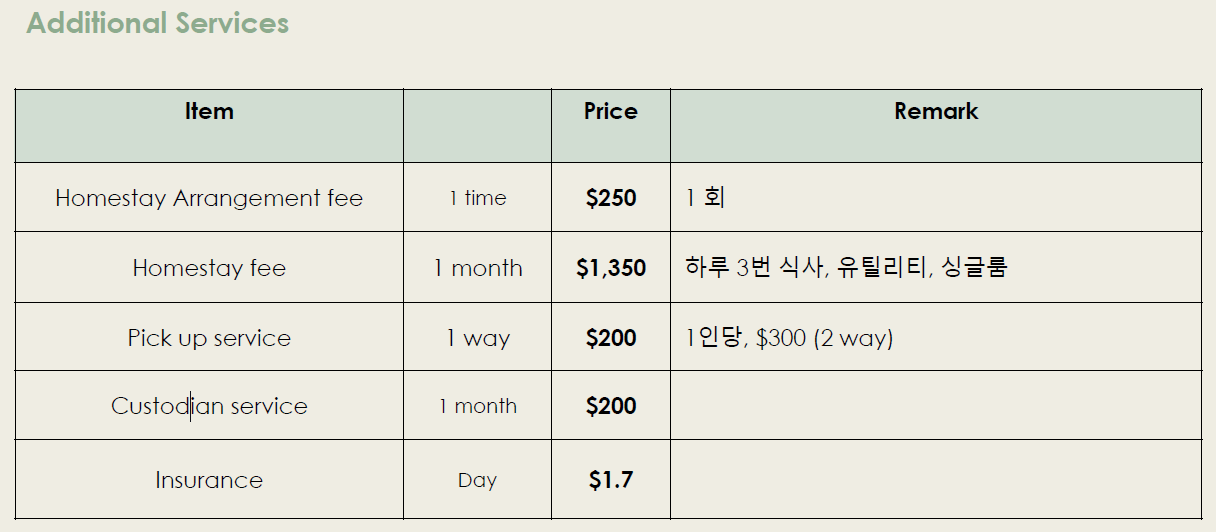Click the Homestay Arrangement fee cell
The height and width of the screenshot is (532, 1216).
click(x=209, y=198)
